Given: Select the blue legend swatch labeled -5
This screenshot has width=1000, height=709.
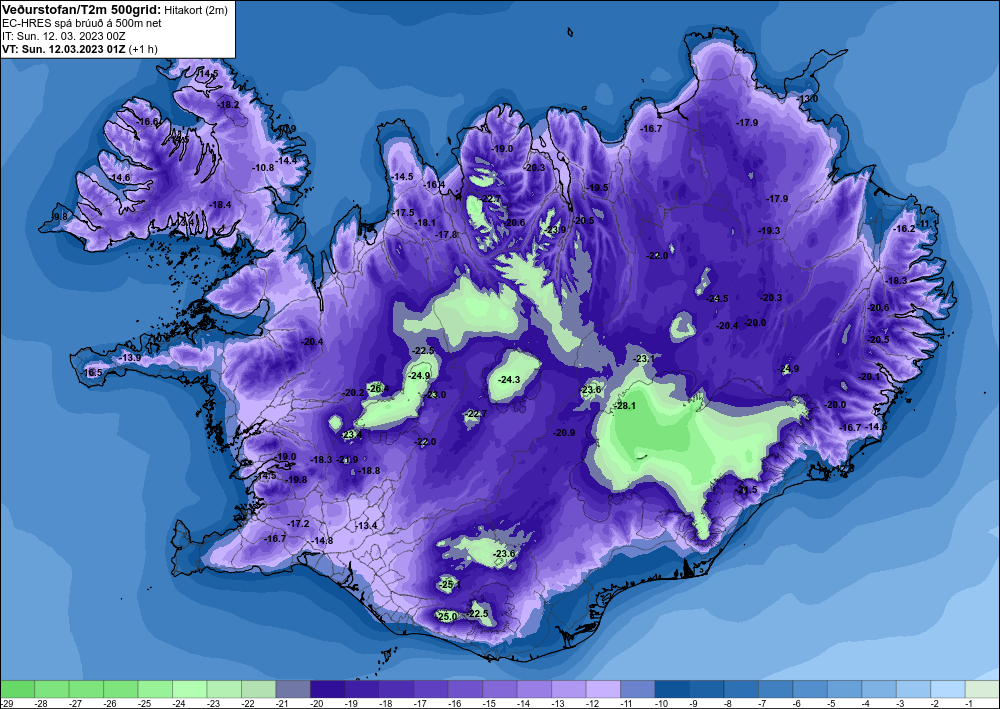Looking at the screenshot, I should click(844, 689).
